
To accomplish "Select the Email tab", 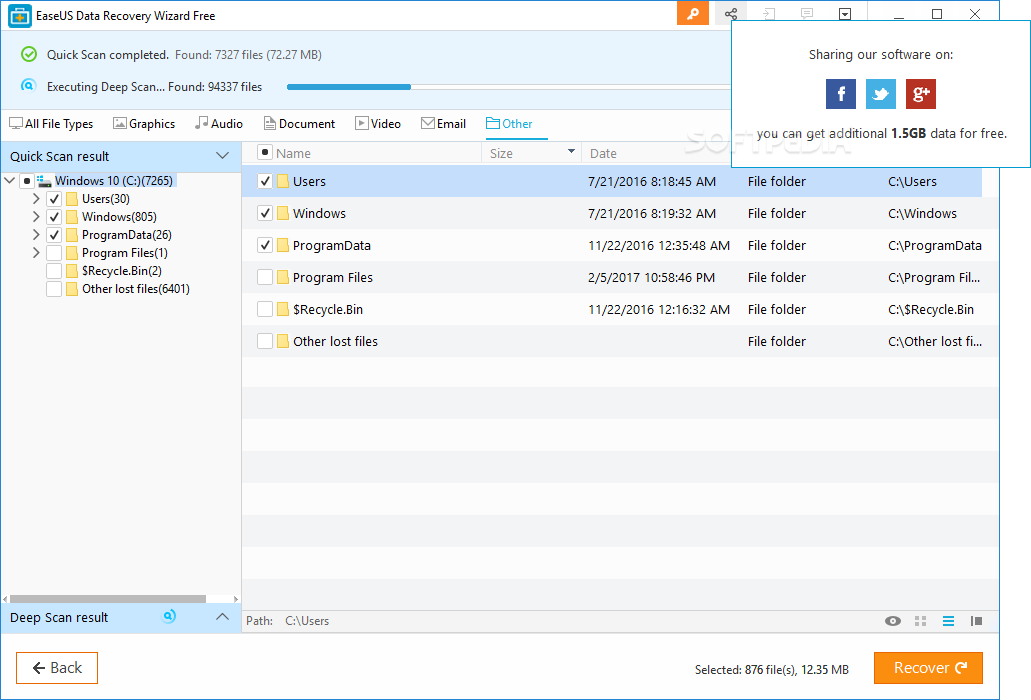I will [x=443, y=124].
